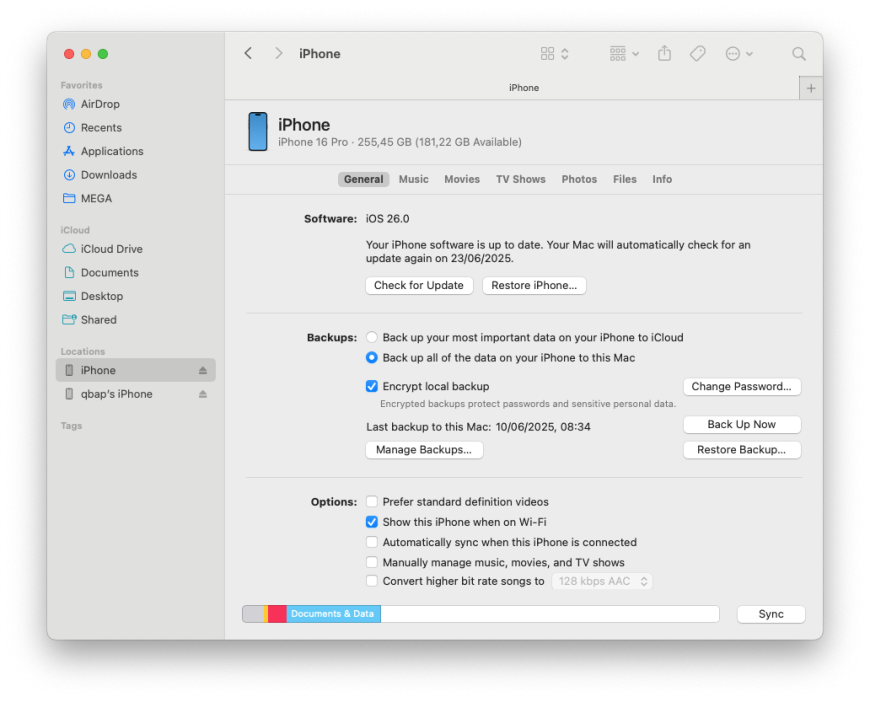The height and width of the screenshot is (702, 870).
Task: Enable Manually manage music, movies, TV shows
Action: tap(372, 562)
